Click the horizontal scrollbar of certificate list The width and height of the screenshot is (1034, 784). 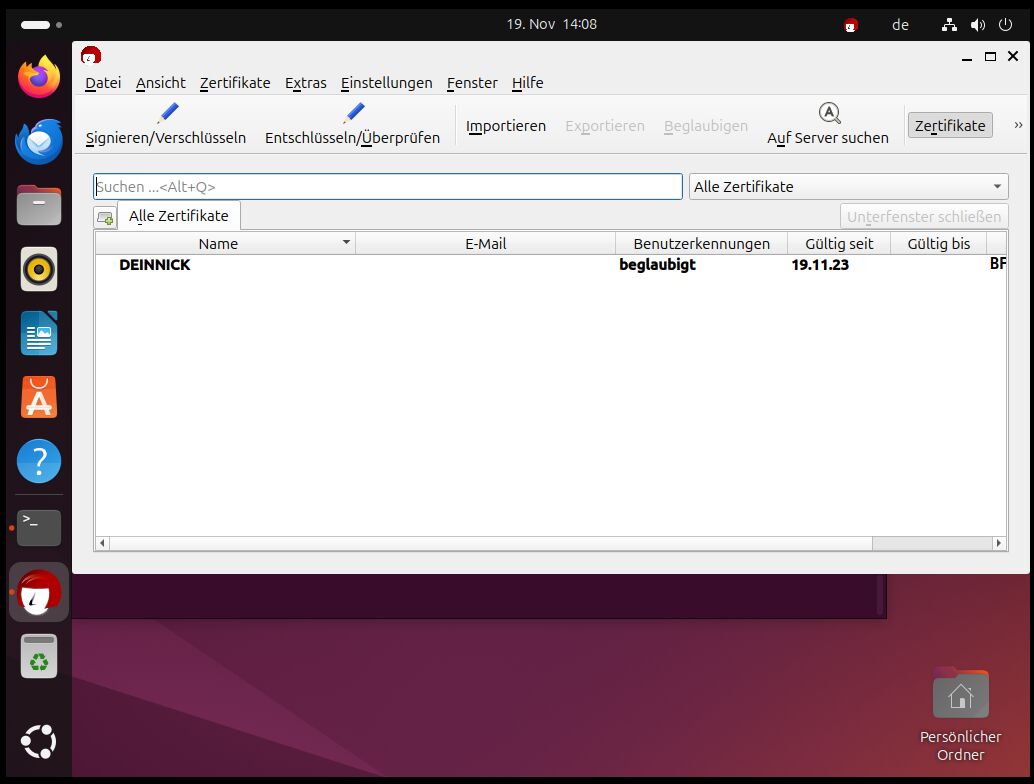[x=490, y=543]
